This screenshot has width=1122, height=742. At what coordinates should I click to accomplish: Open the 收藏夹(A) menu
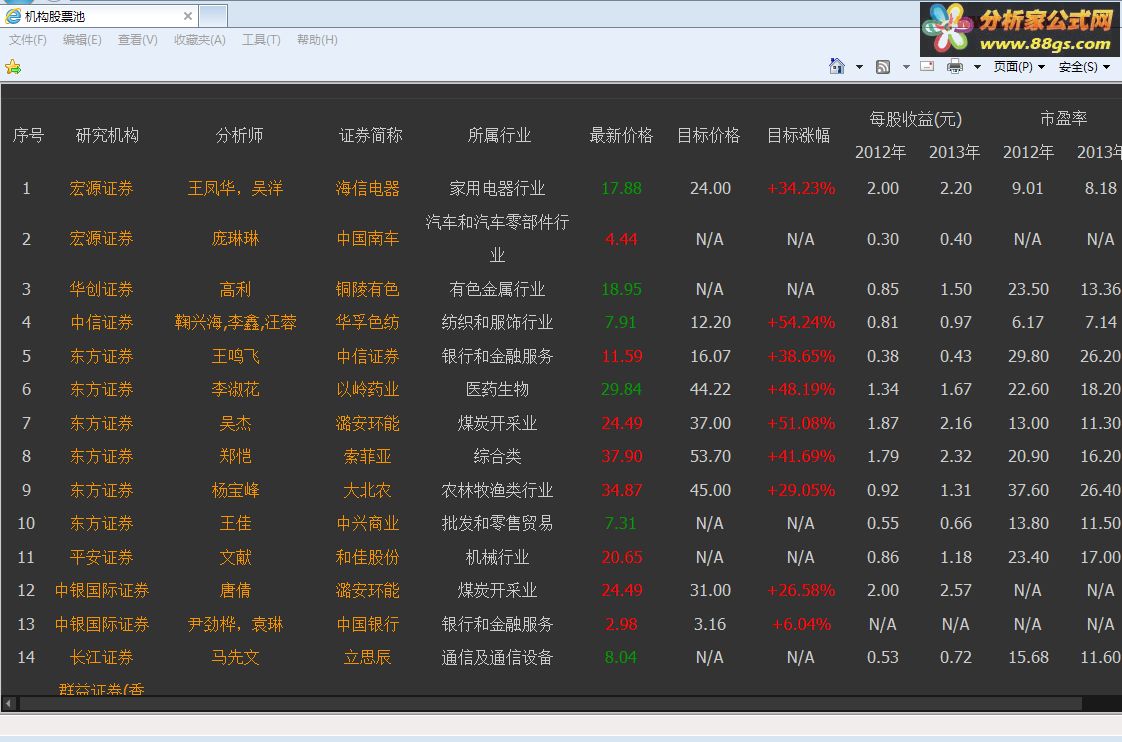click(x=200, y=40)
